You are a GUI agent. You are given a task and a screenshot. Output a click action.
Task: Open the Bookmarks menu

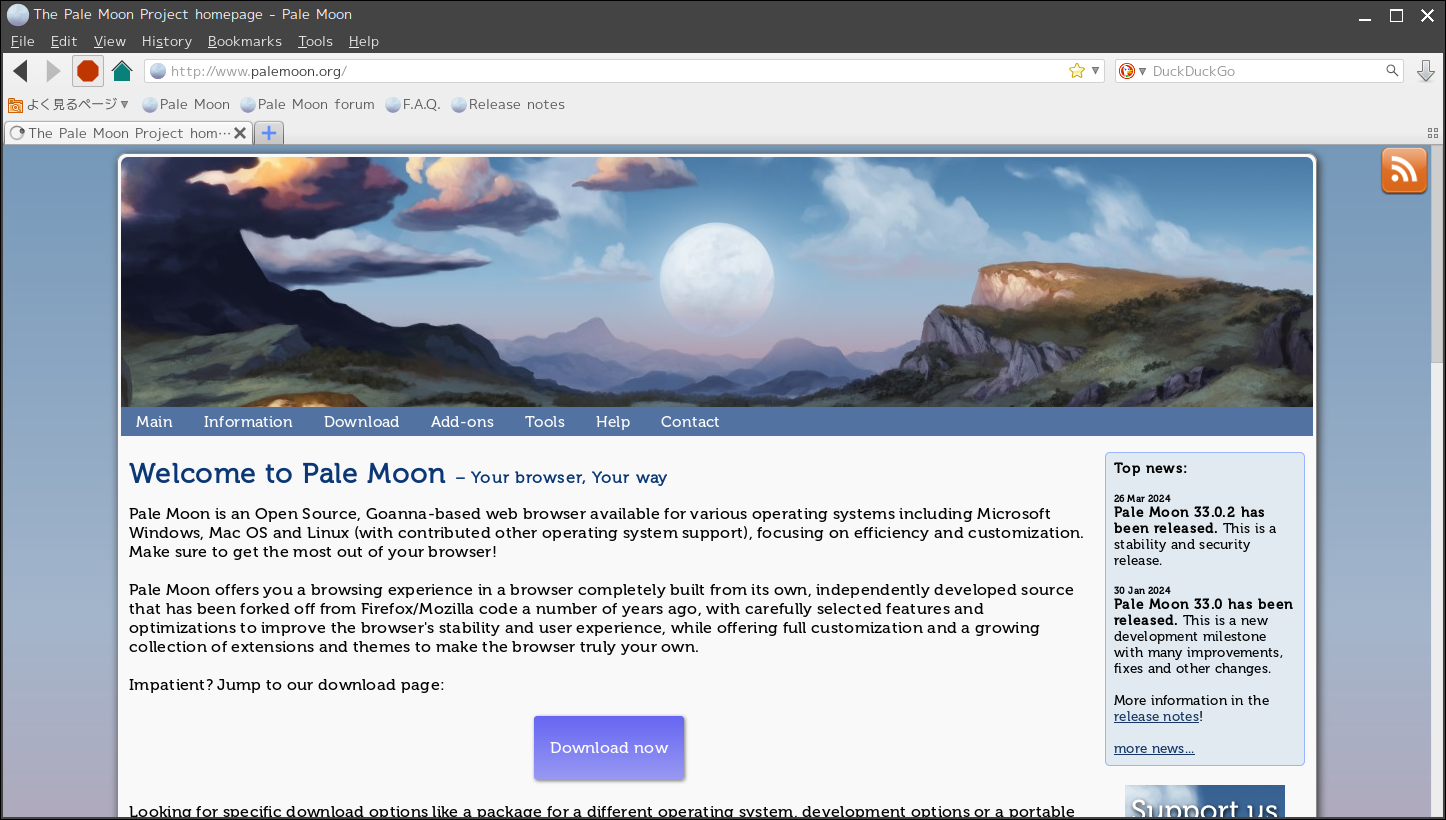[245, 41]
